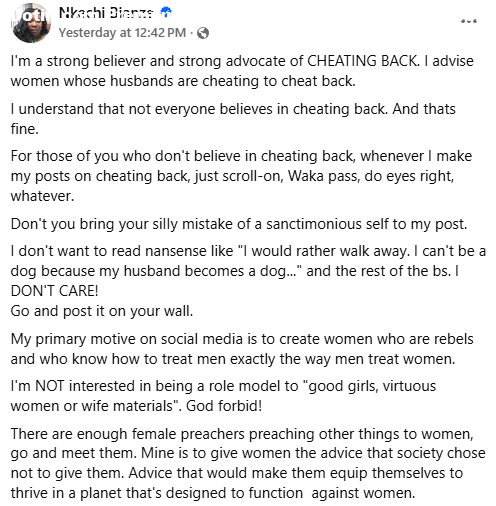This screenshot has height=506, width=496.
Task: Click the line "Go and post it on your wall."
Action: click(x=102, y=311)
